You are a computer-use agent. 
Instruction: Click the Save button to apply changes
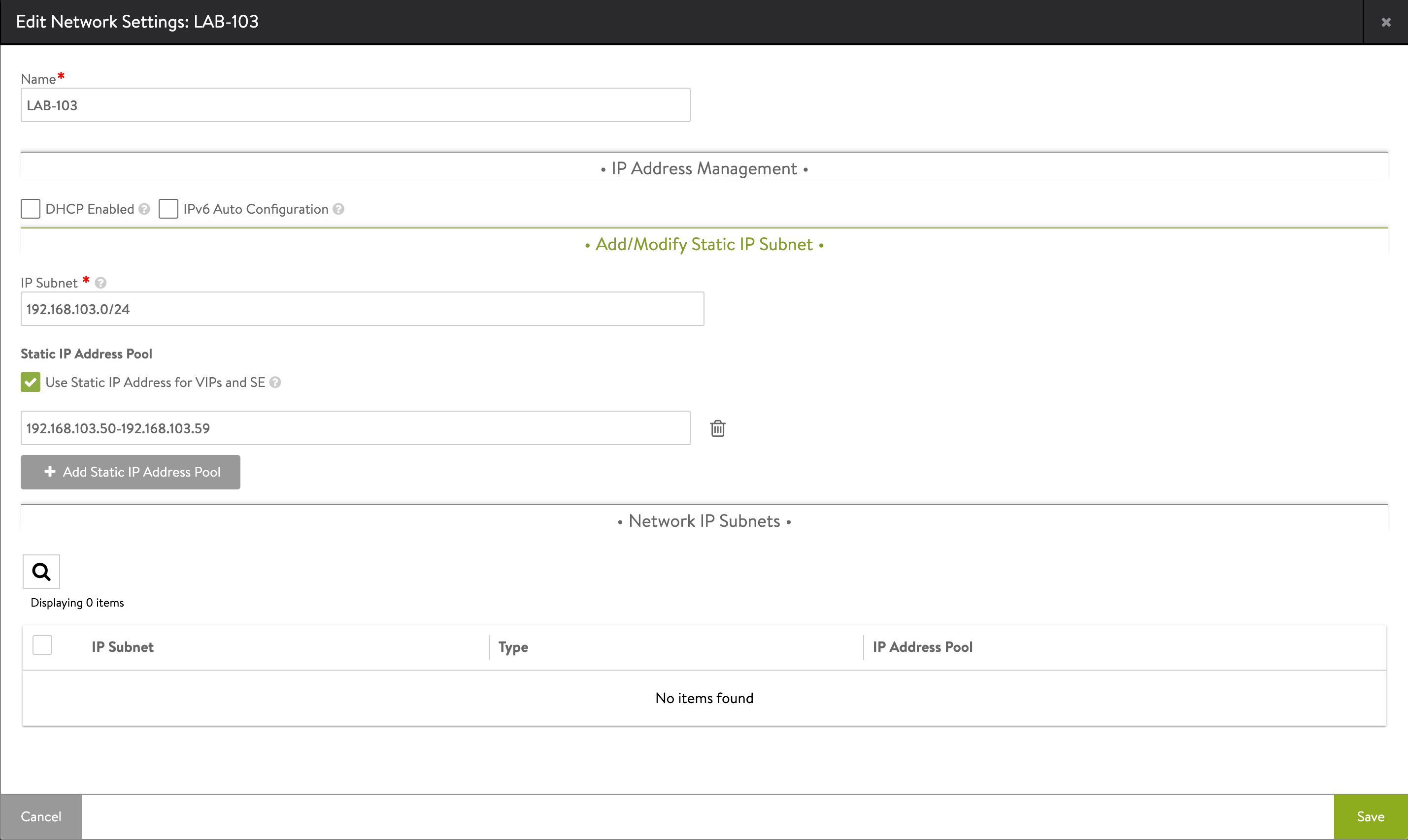tap(1371, 816)
